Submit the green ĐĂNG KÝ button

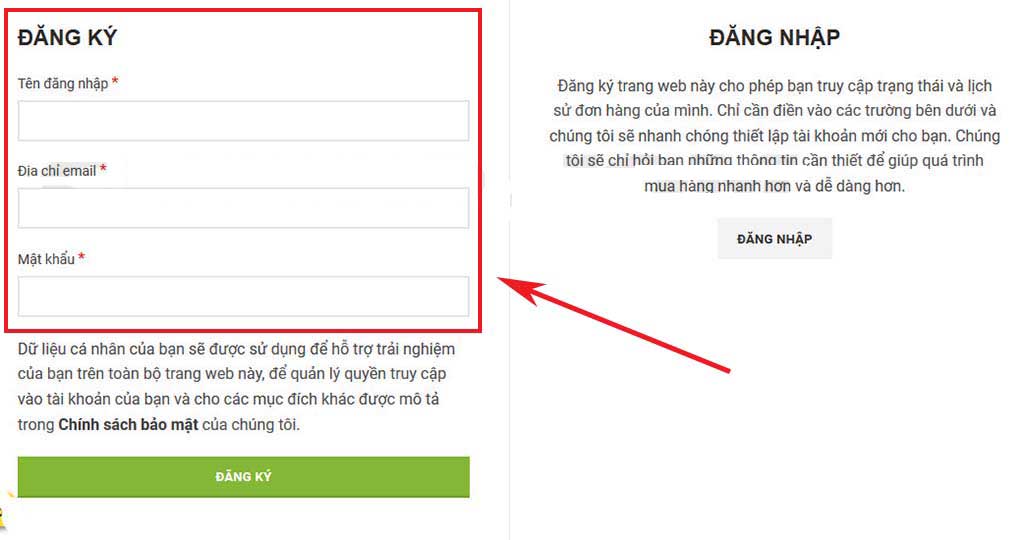[243, 477]
